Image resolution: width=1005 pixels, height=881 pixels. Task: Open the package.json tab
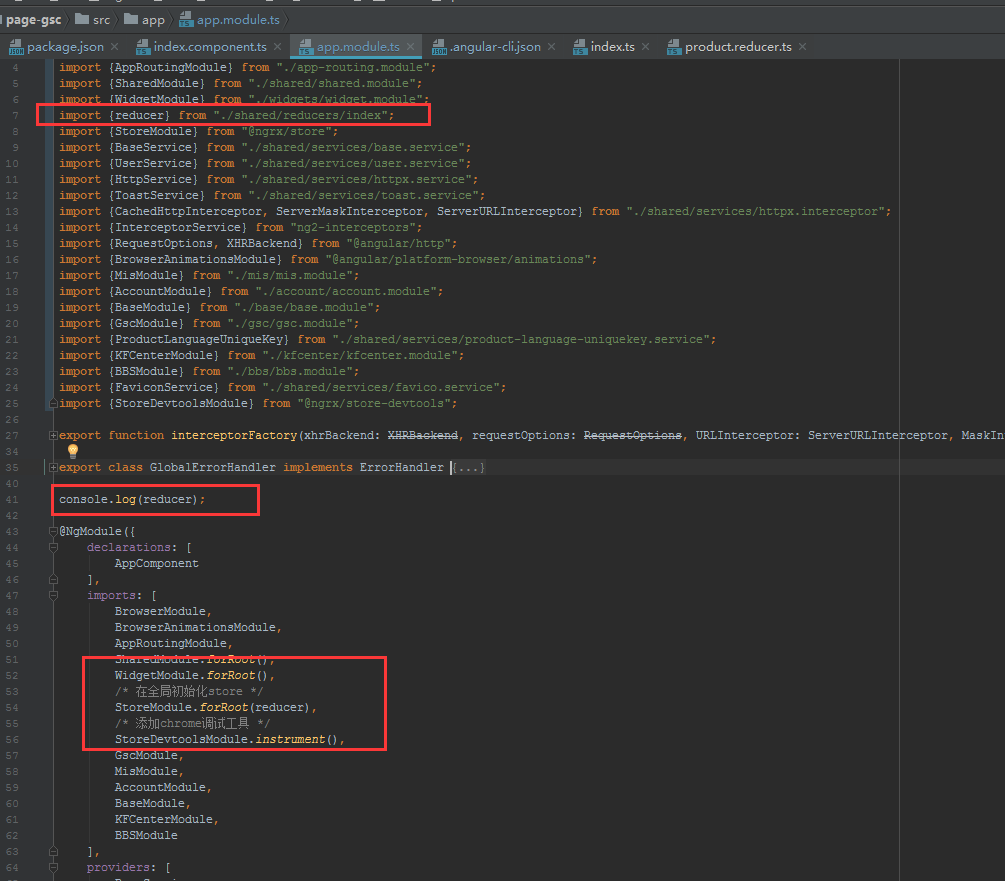tap(65, 47)
